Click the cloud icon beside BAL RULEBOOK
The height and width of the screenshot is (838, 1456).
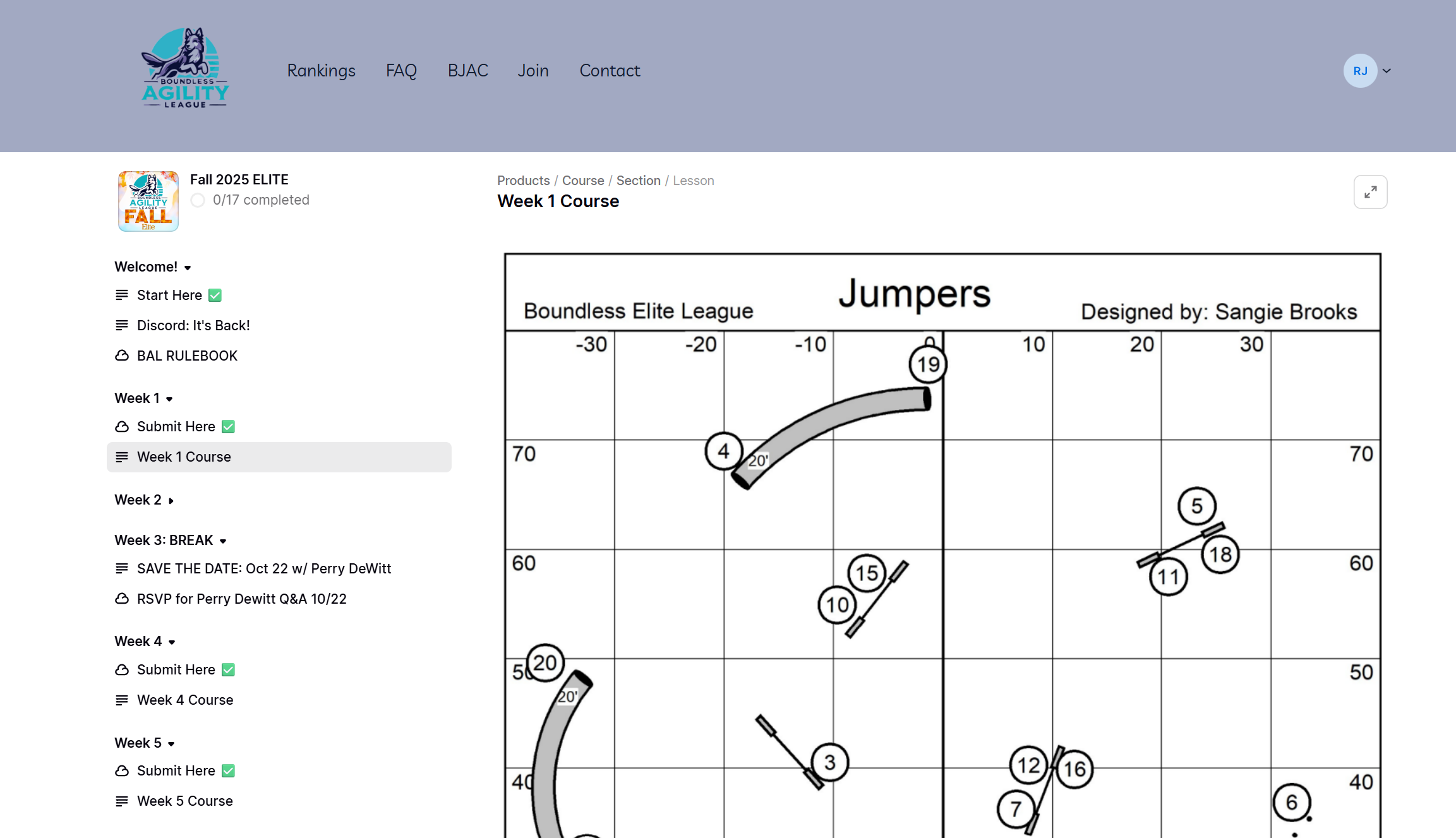coord(122,356)
